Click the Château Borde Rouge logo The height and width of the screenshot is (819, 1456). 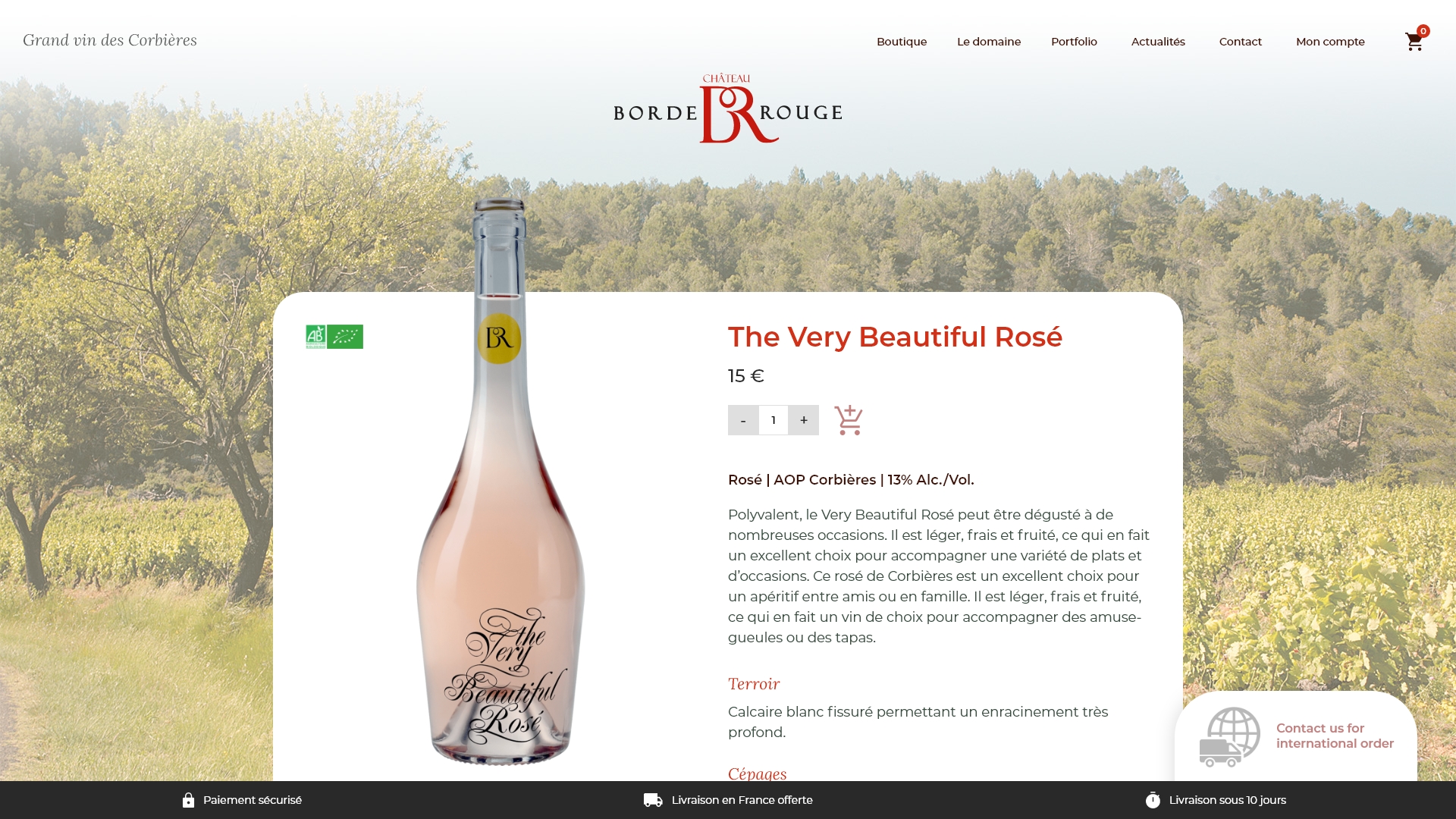pyautogui.click(x=728, y=108)
